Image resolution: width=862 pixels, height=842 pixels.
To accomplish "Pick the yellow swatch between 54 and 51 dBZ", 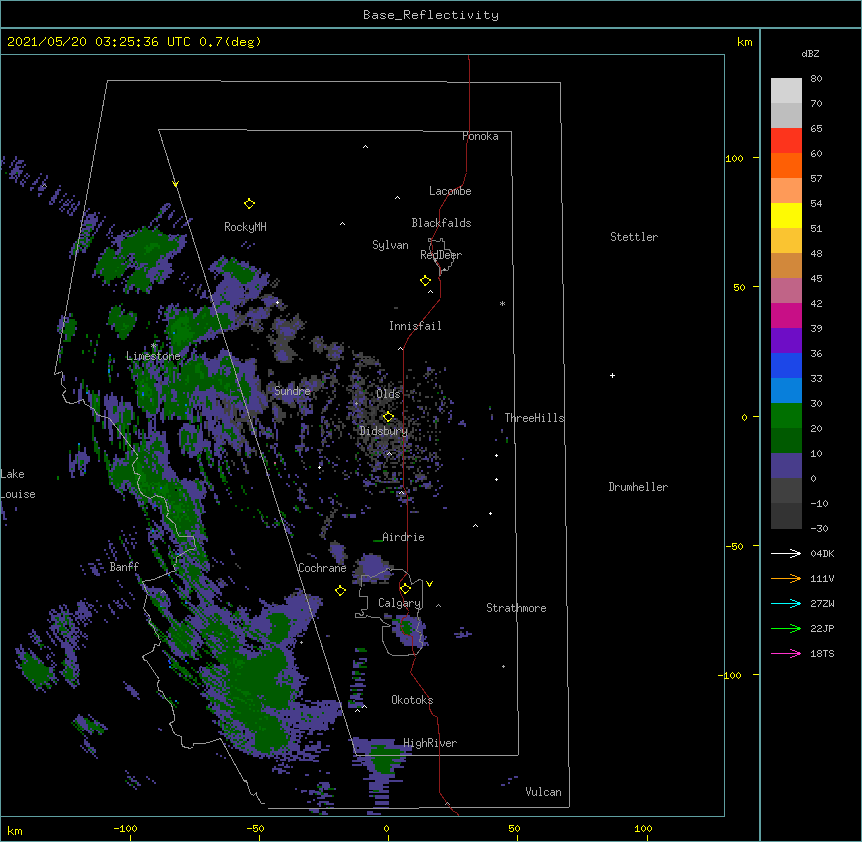I will tap(786, 215).
